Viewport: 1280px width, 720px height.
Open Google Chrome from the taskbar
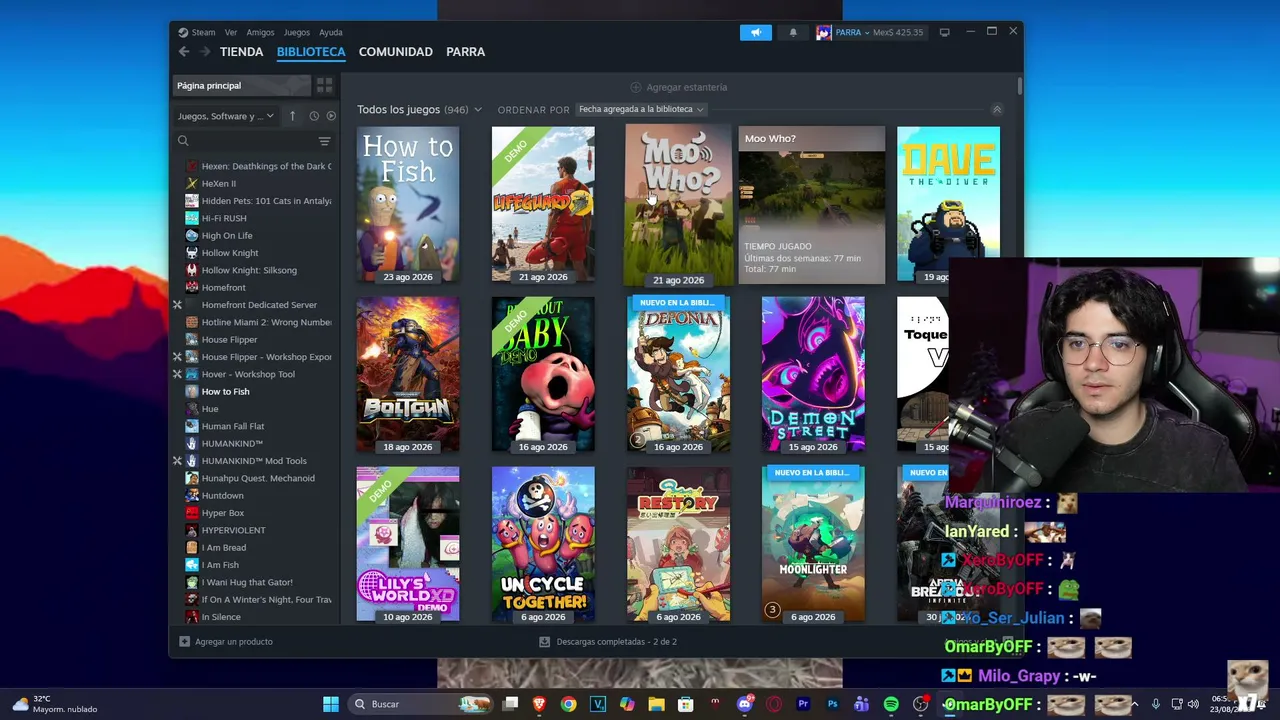(x=568, y=704)
